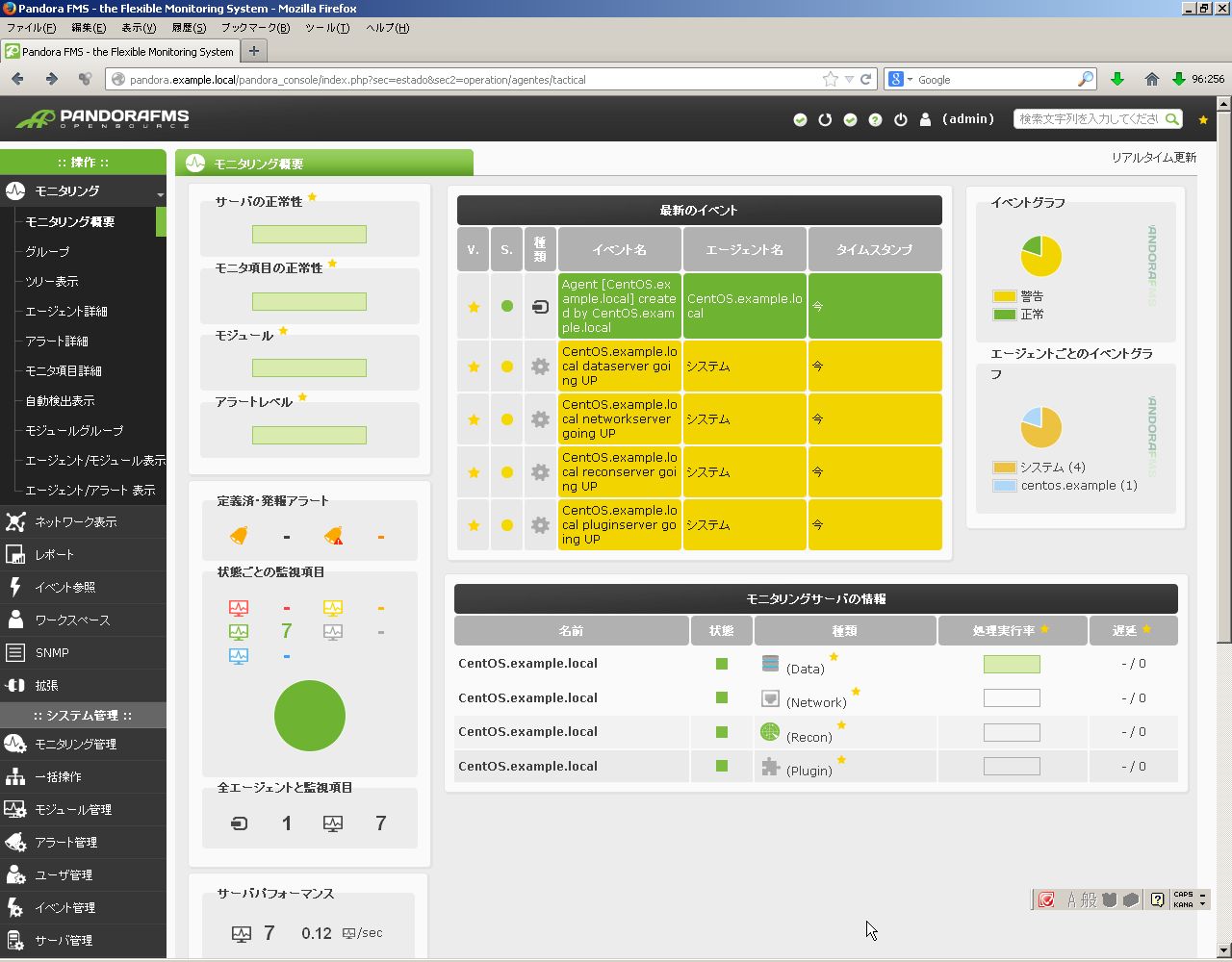
Task: Toggle the star in Agent created event row
Action: [x=474, y=307]
